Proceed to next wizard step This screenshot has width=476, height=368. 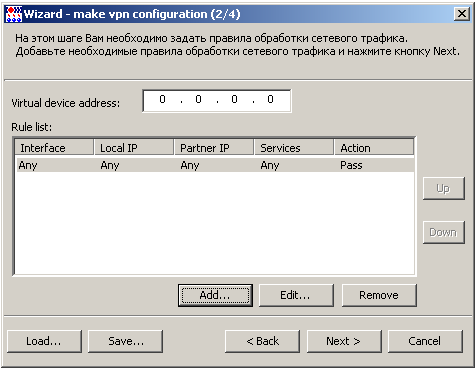click(344, 341)
